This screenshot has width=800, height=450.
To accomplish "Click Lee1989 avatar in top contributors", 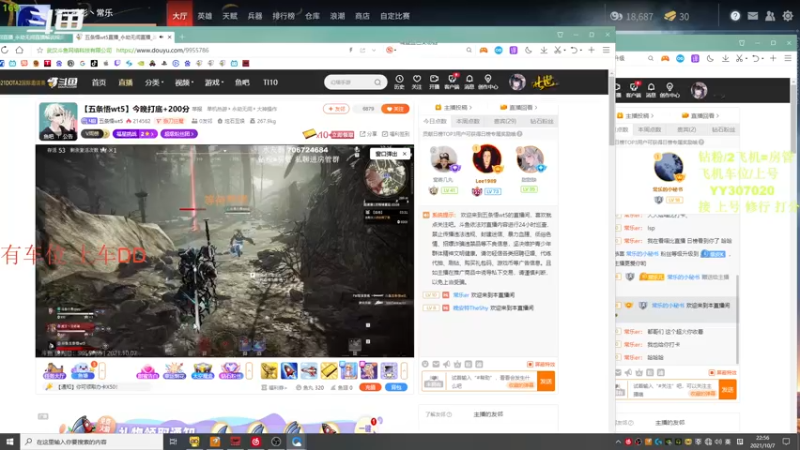I will (x=486, y=159).
